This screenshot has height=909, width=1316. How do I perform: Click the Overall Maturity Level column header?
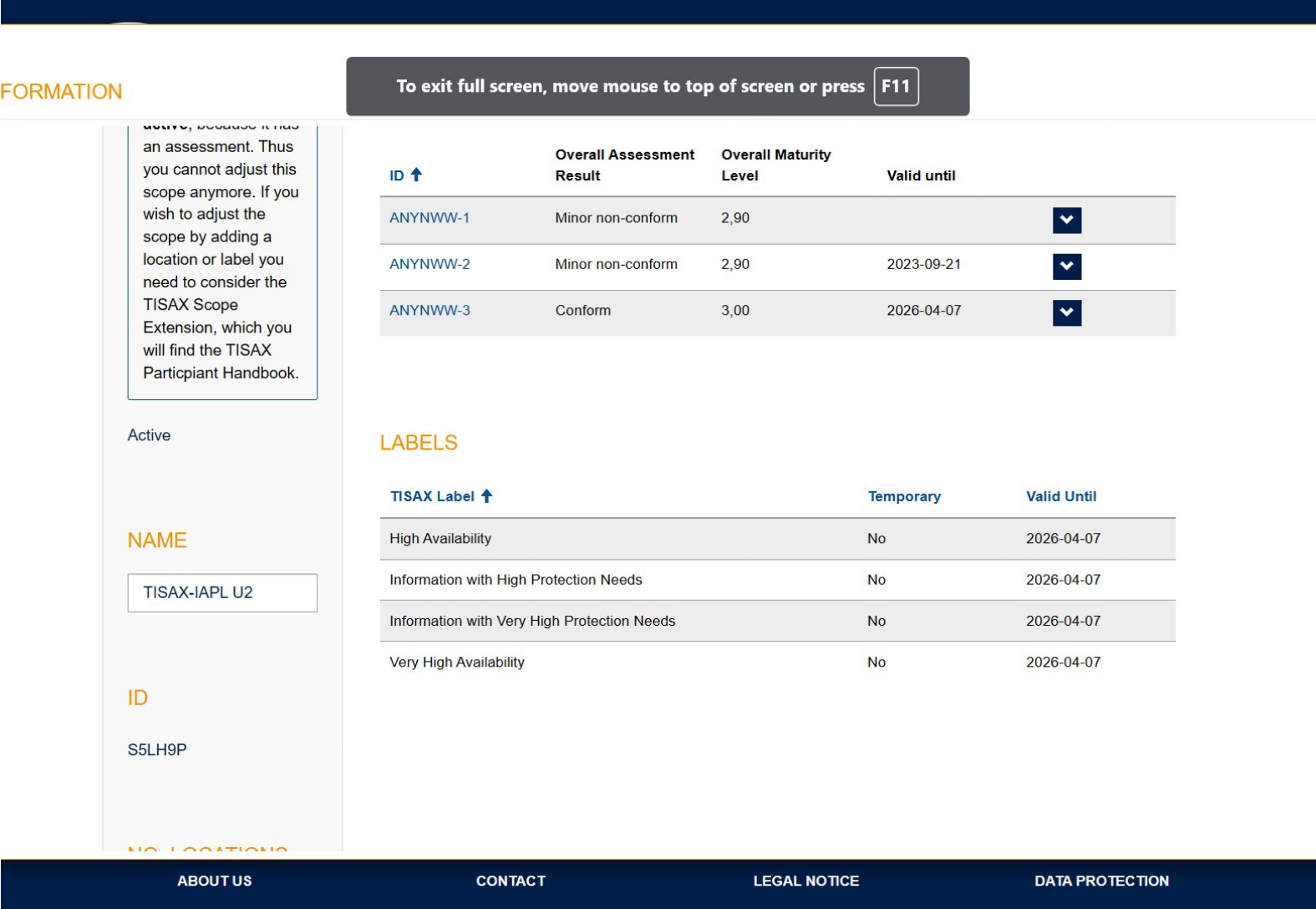click(x=775, y=165)
